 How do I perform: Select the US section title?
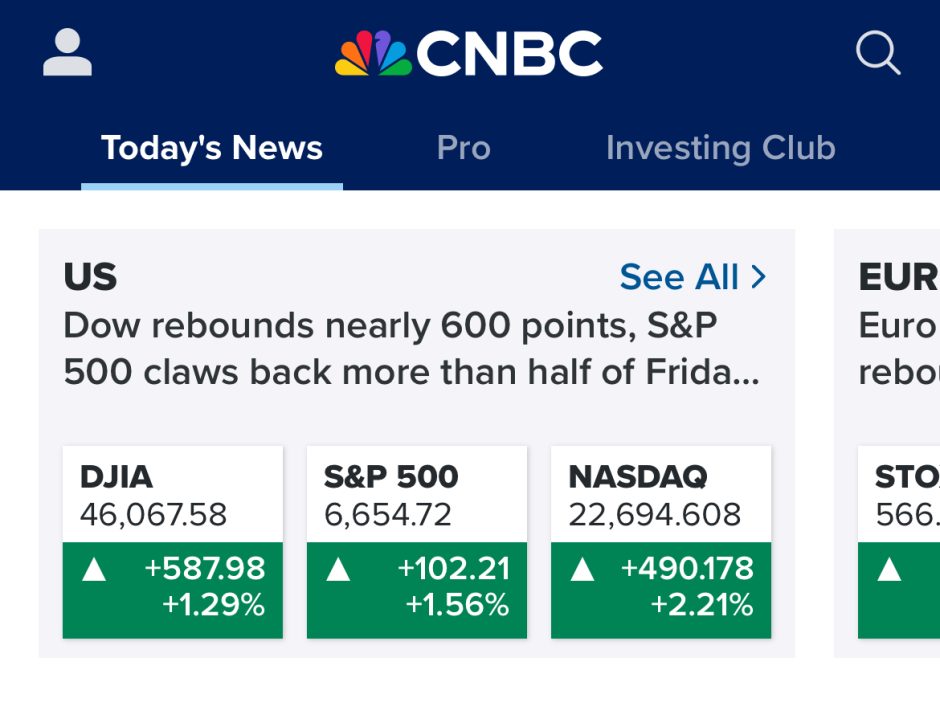click(x=90, y=277)
